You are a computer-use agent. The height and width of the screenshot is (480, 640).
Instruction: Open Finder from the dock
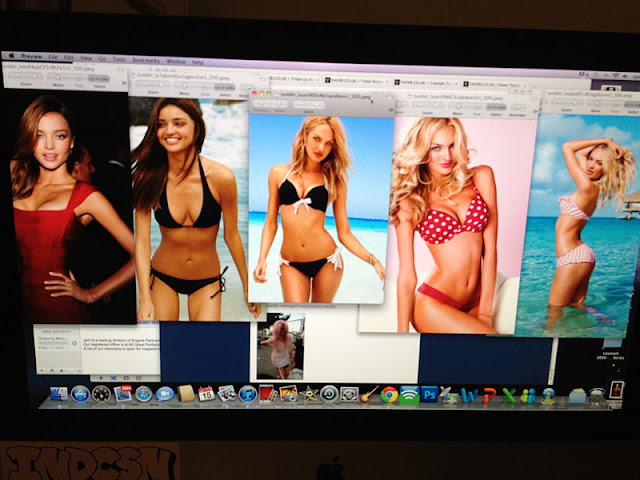59,393
